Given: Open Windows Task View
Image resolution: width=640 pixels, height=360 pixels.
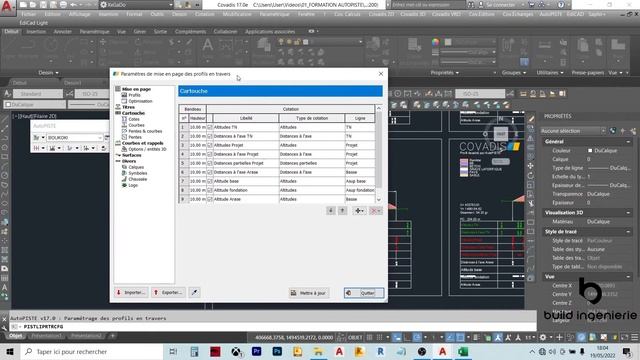Looking at the screenshot, I should (x=173, y=351).
